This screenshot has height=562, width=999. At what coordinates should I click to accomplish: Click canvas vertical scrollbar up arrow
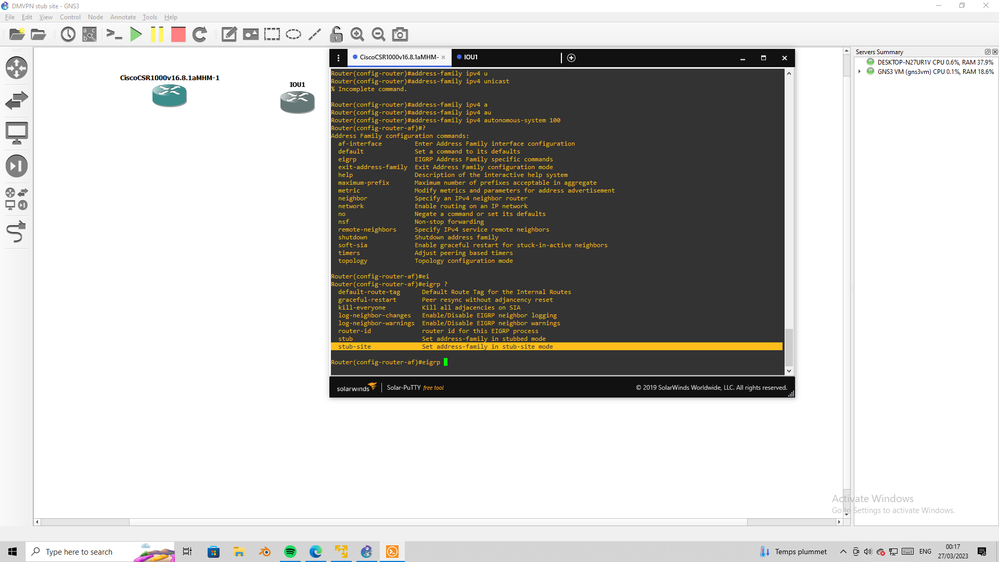[847, 51]
